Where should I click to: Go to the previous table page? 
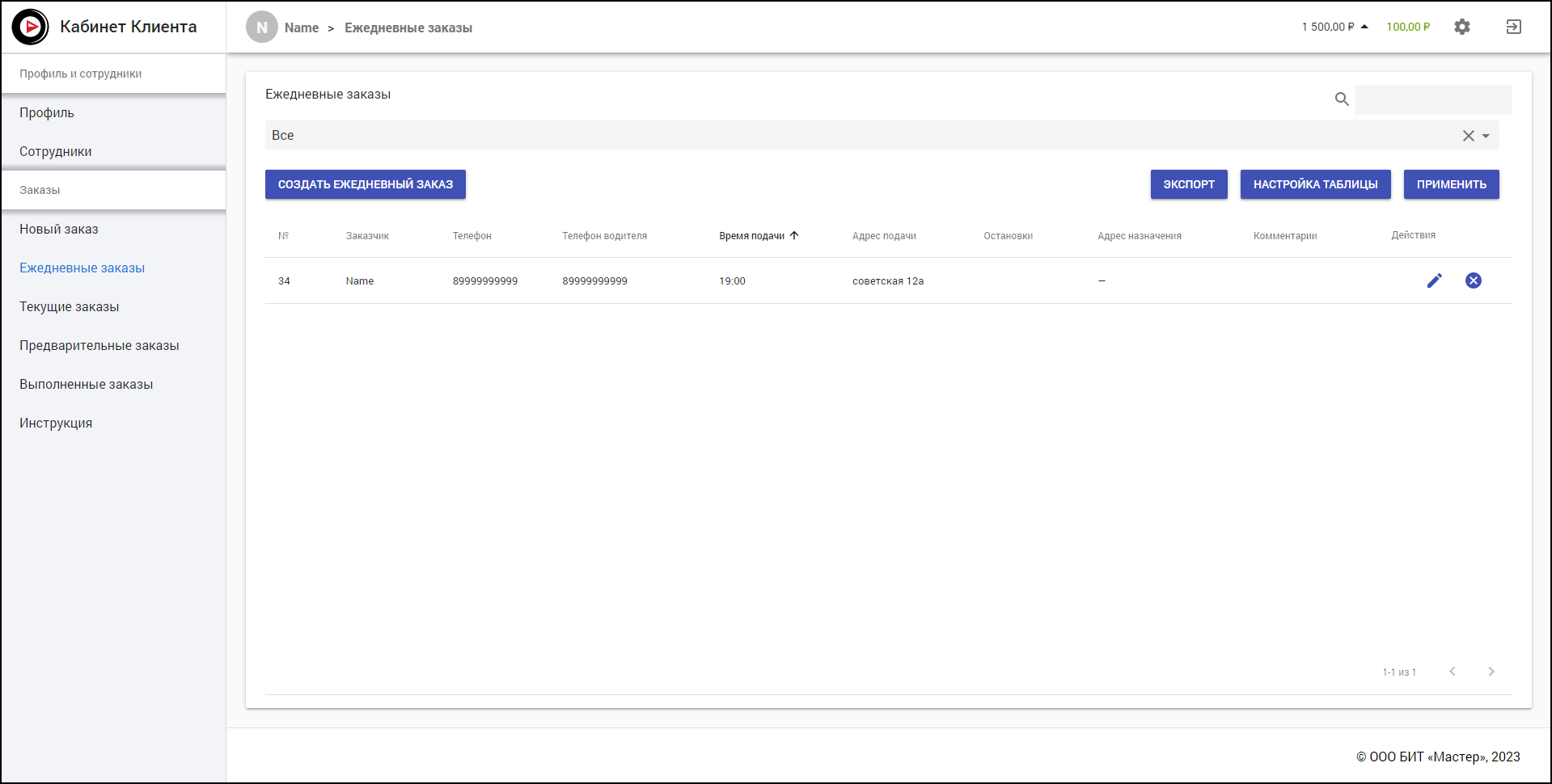click(x=1452, y=672)
